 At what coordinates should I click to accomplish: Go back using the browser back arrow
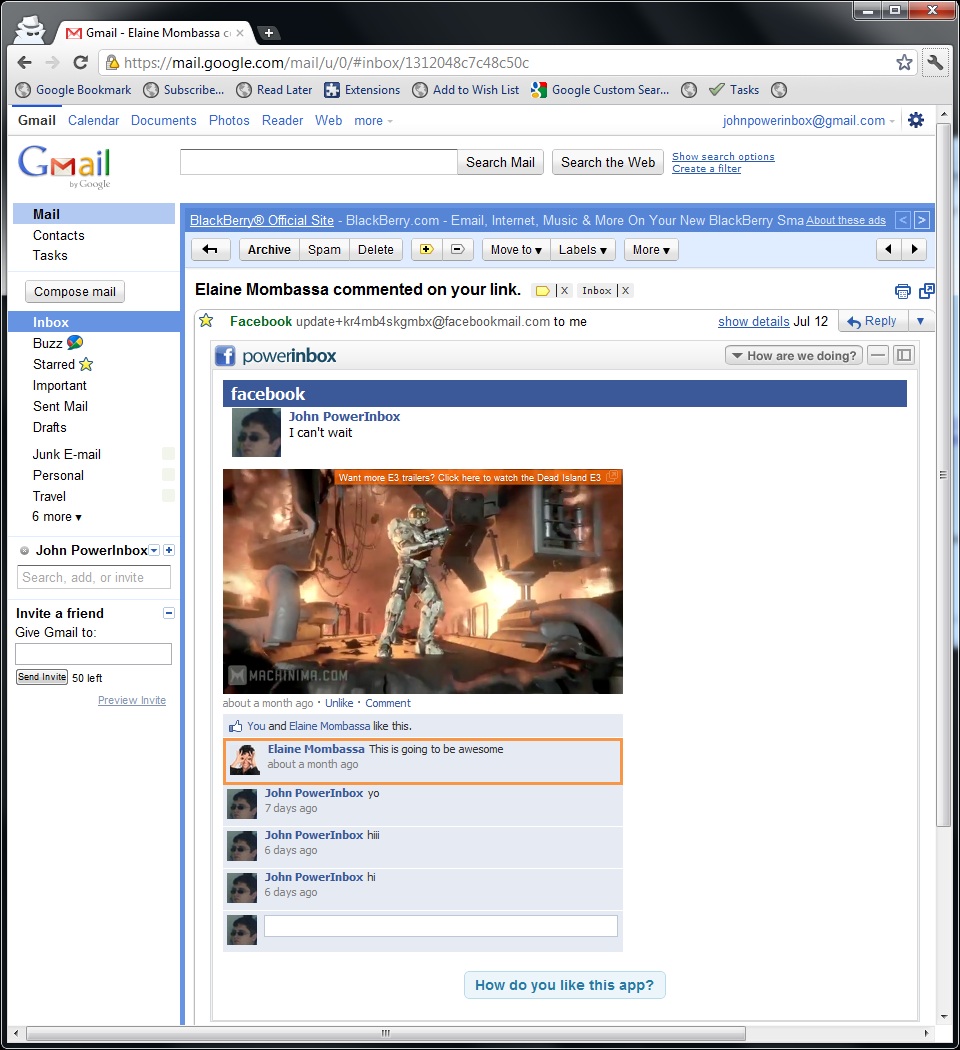point(25,63)
